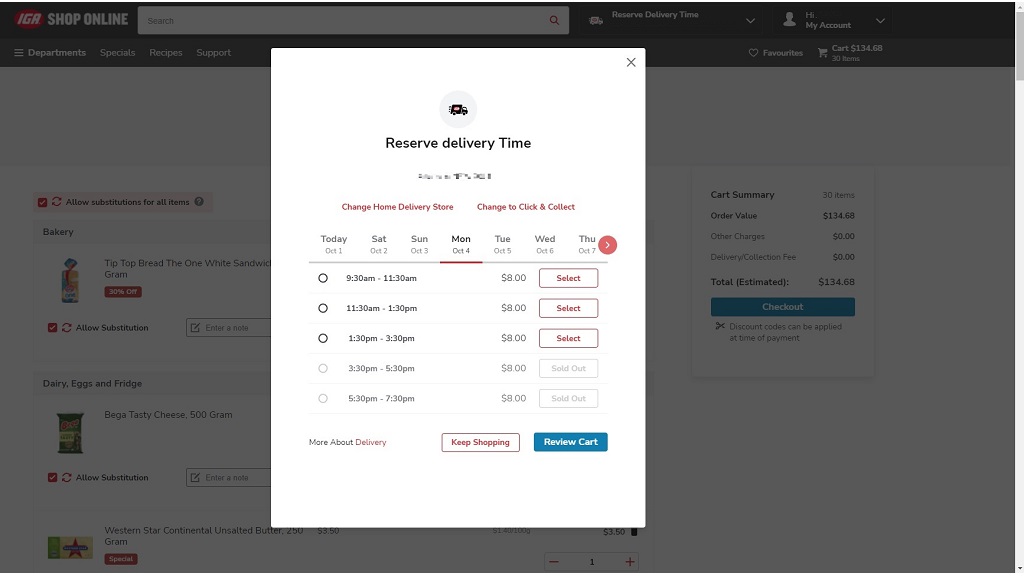Choose the 11:30am - 1:30pm radio option

point(323,308)
